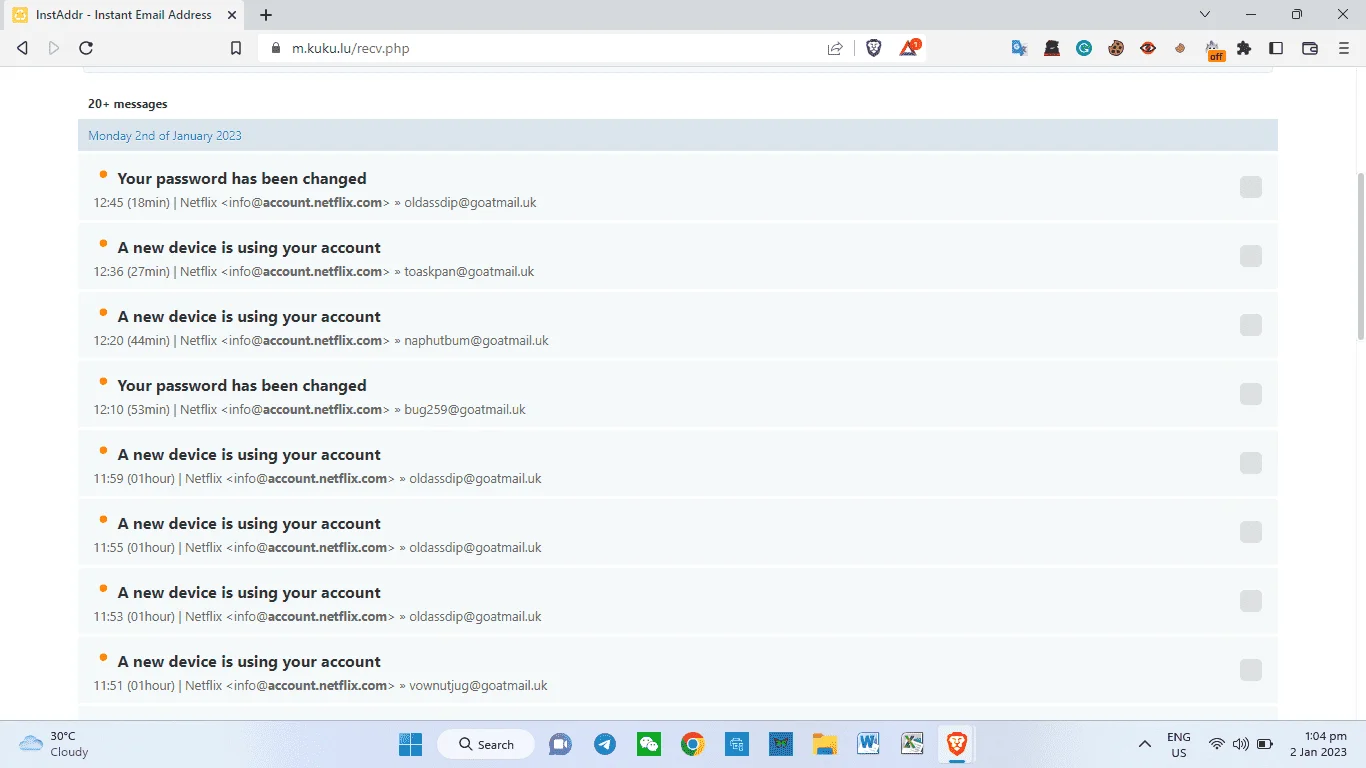Click the Brave browser taskbar icon
This screenshot has width=1366, height=768.
tap(957, 744)
